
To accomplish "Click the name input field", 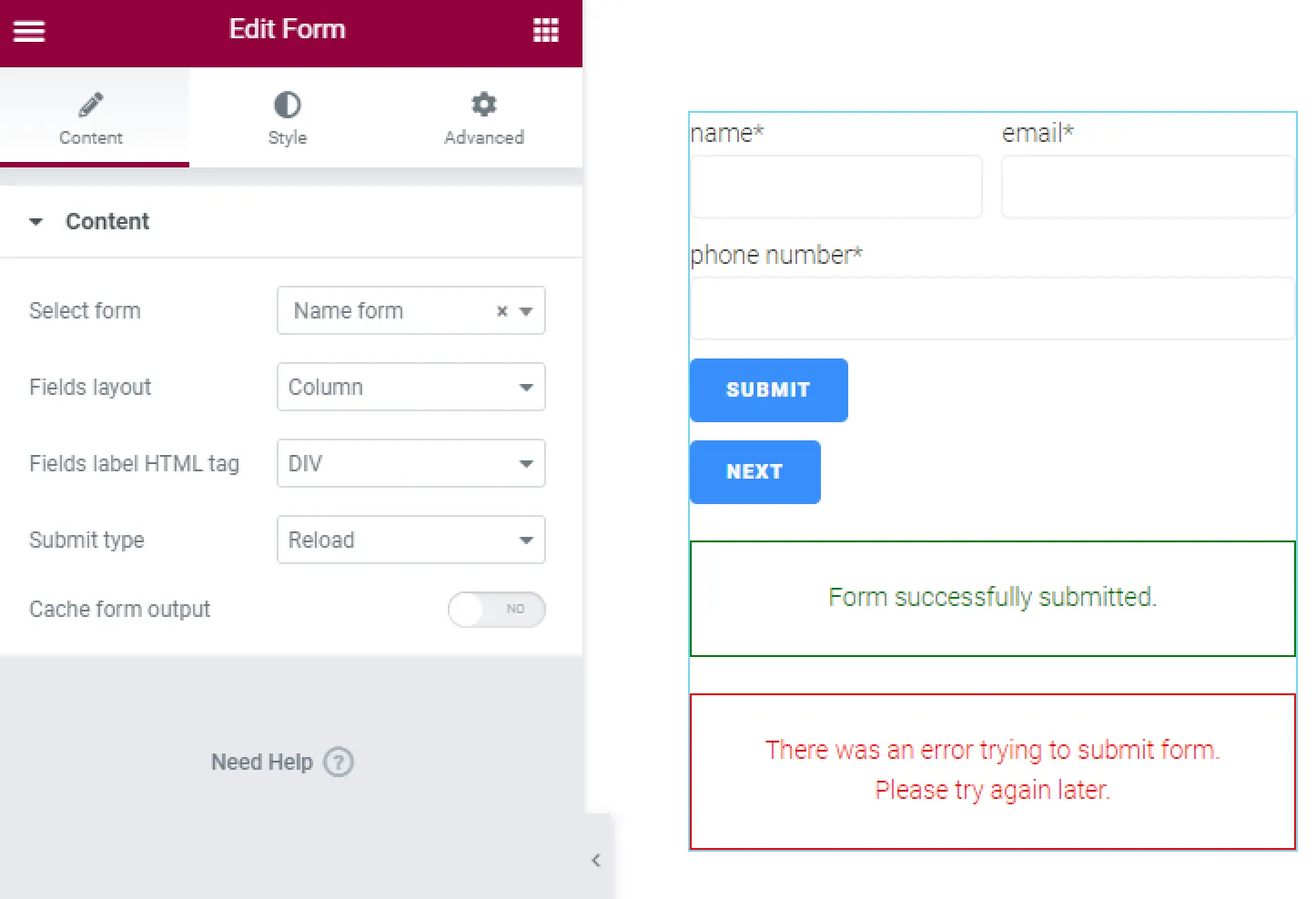I will click(x=835, y=187).
